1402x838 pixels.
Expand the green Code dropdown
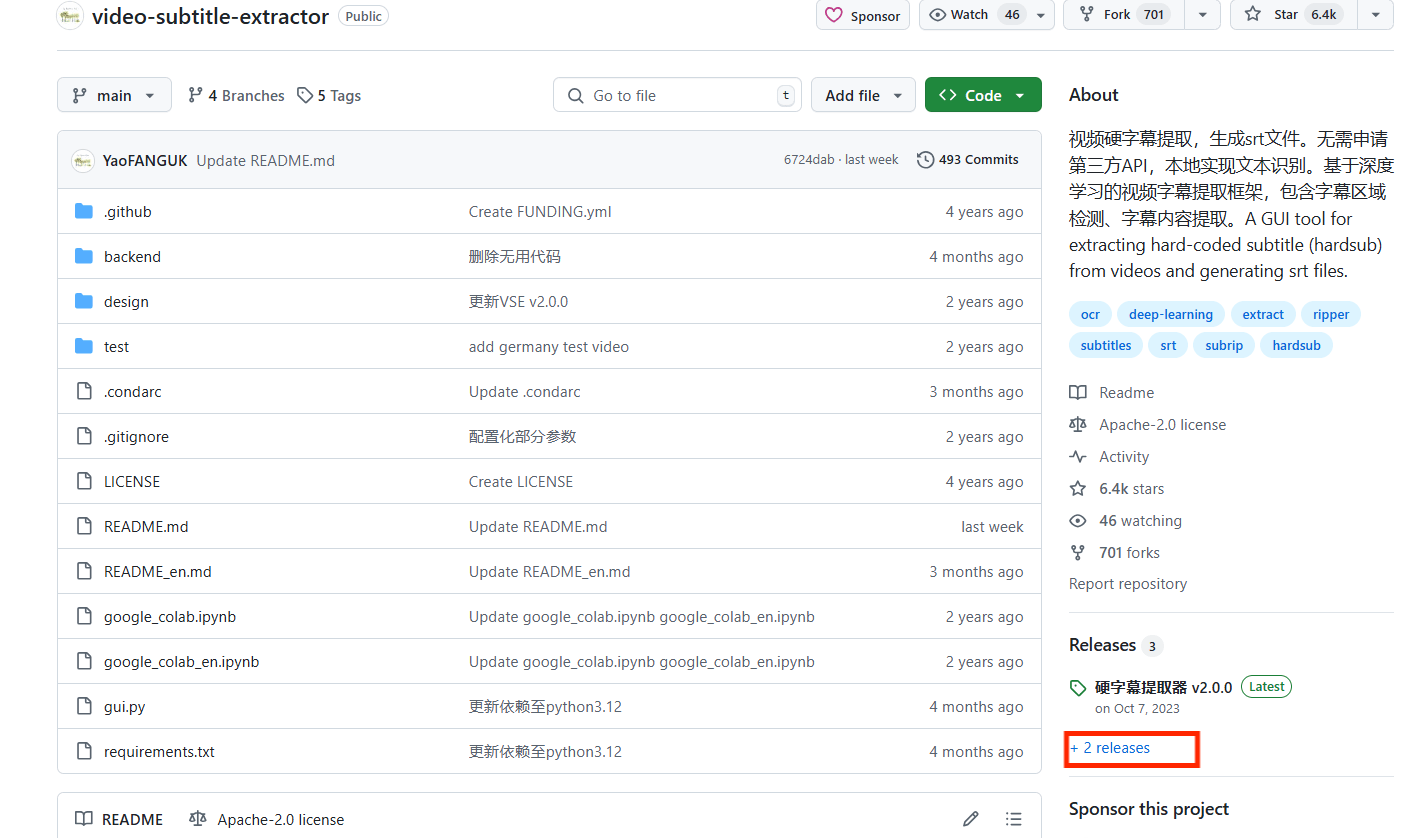pos(982,96)
